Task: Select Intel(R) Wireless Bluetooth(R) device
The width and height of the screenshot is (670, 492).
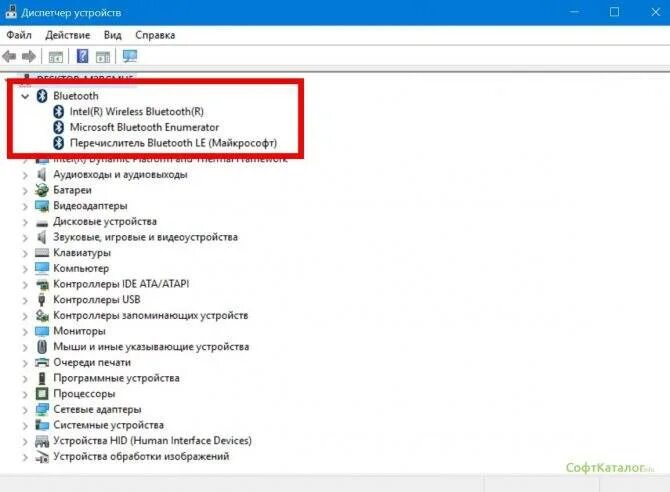Action: [x=137, y=112]
